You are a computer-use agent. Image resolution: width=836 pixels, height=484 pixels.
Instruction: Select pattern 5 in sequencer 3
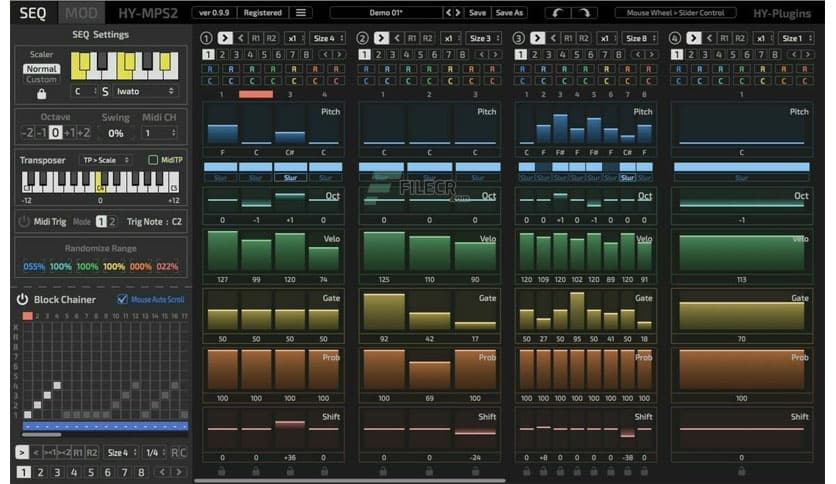coord(576,54)
